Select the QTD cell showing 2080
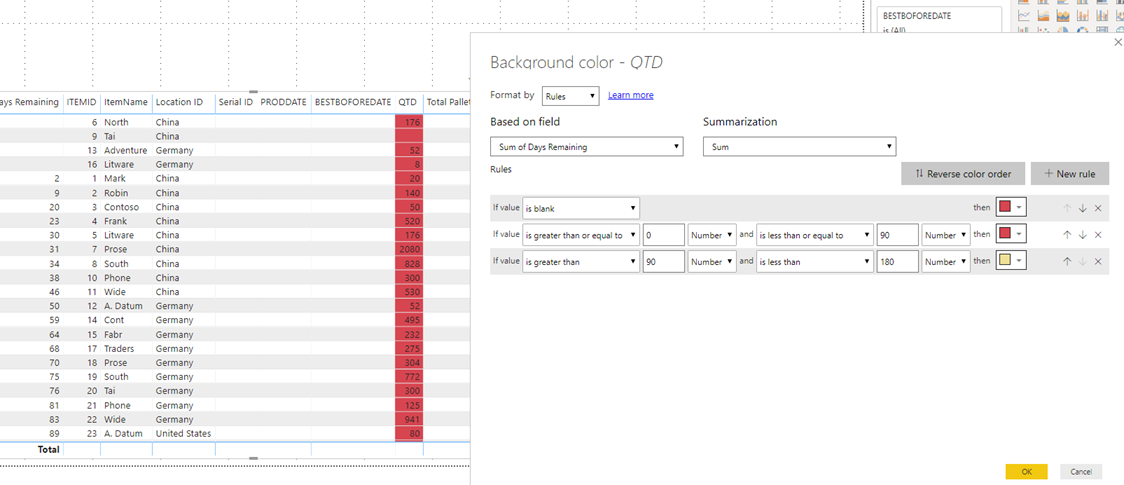 409,249
